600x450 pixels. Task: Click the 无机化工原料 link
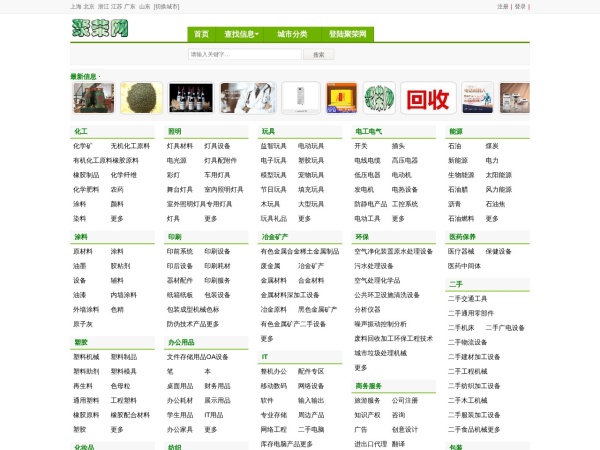tap(130, 146)
